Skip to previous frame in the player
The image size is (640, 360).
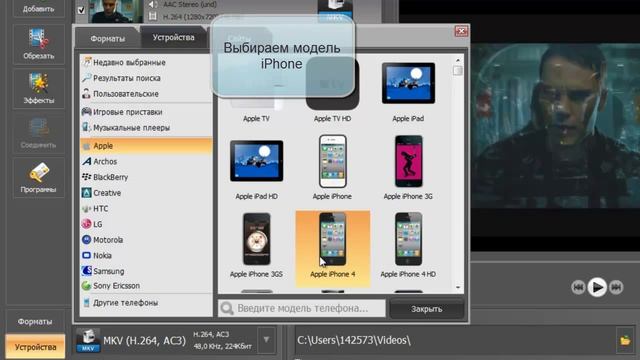578,287
